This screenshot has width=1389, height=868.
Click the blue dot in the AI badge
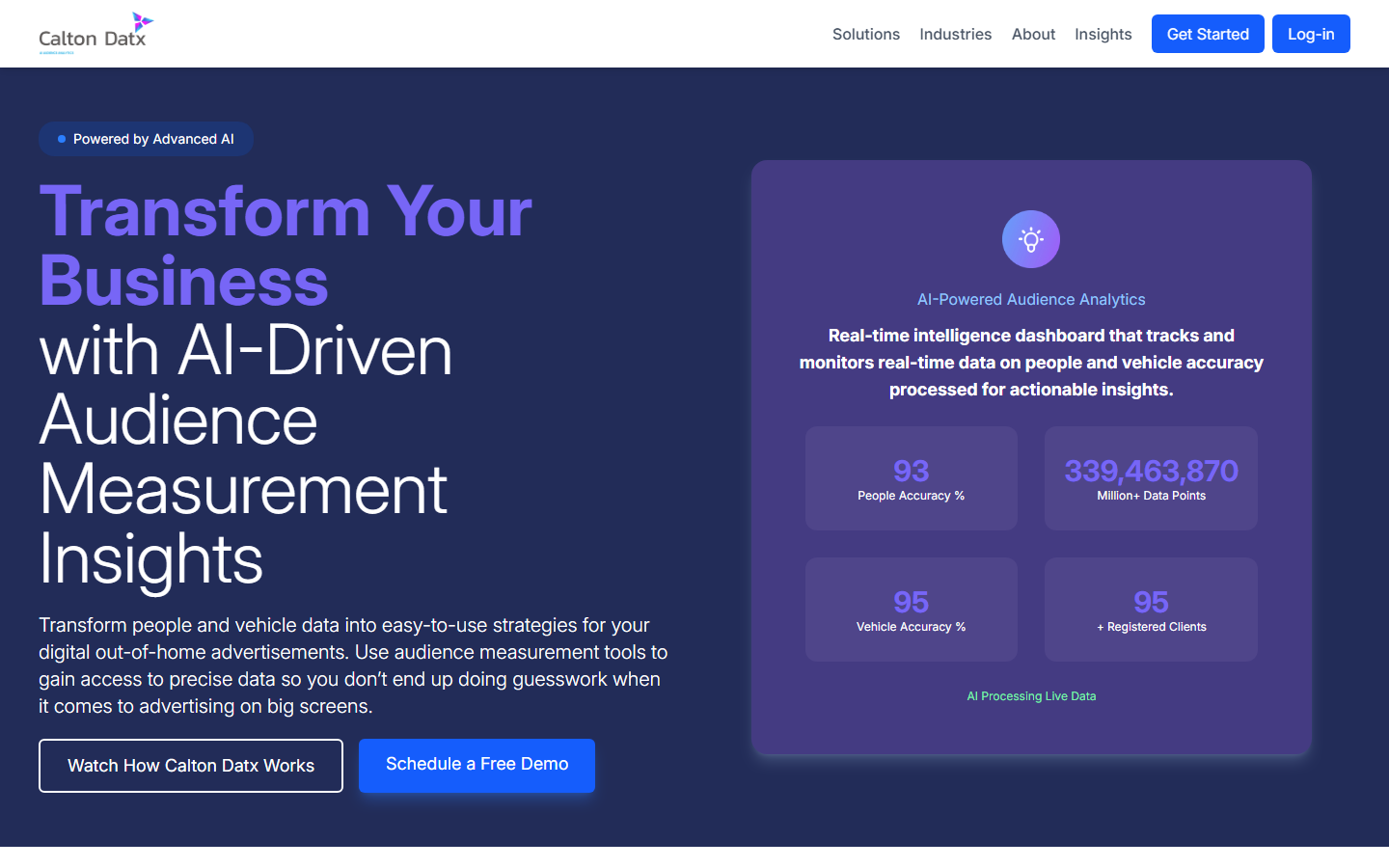61,139
